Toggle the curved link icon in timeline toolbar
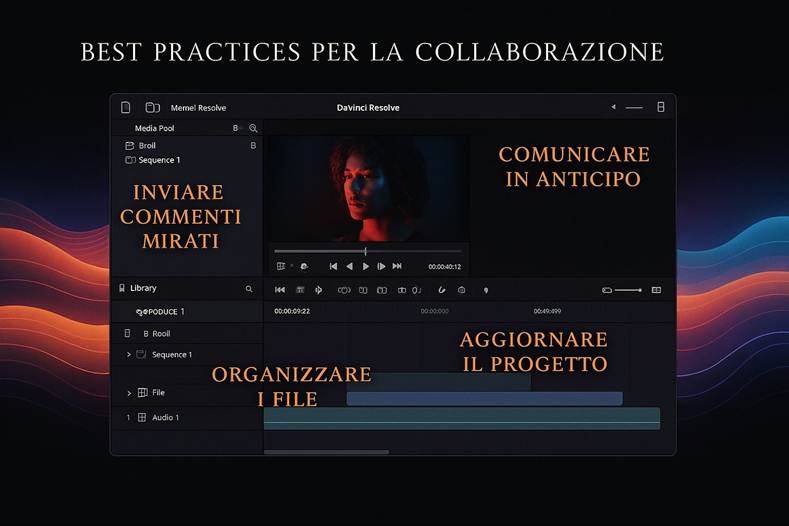The image size is (789, 526). click(x=442, y=290)
